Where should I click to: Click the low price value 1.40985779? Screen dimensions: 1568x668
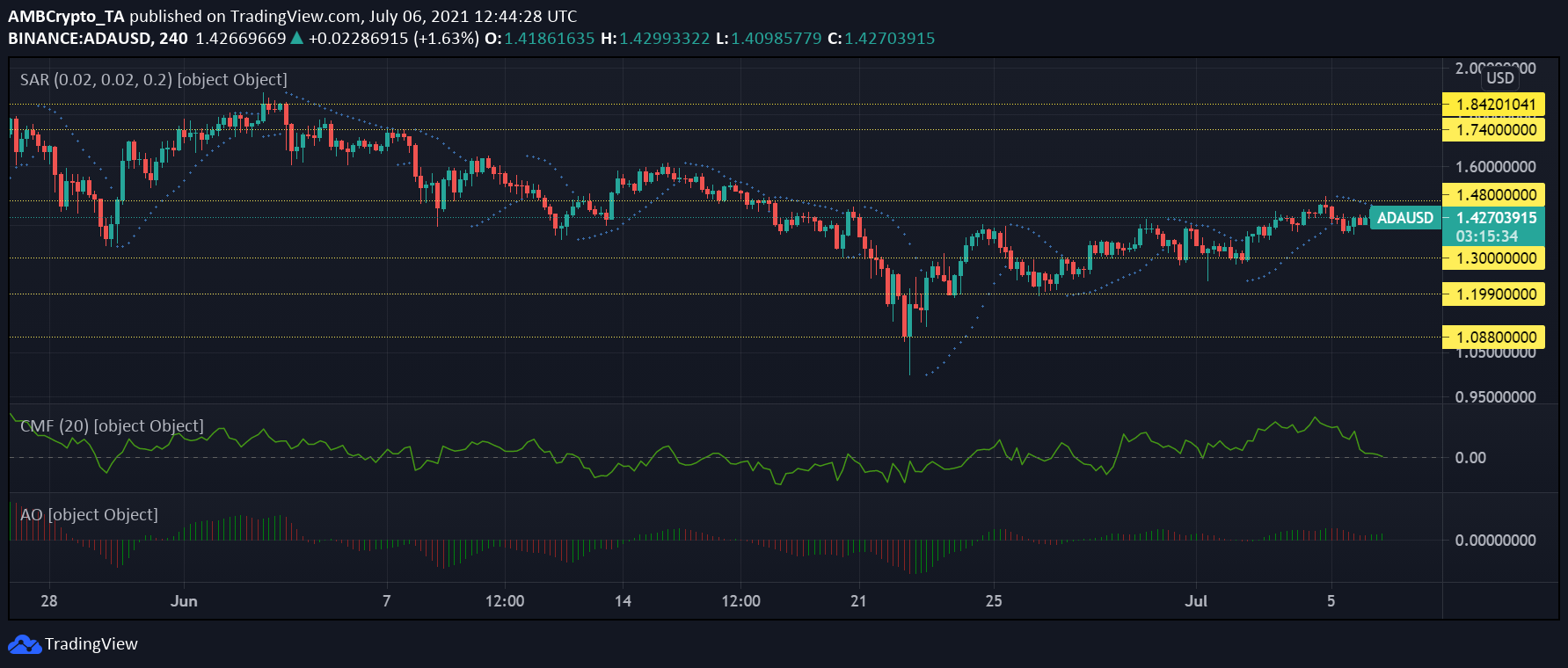tap(777, 39)
